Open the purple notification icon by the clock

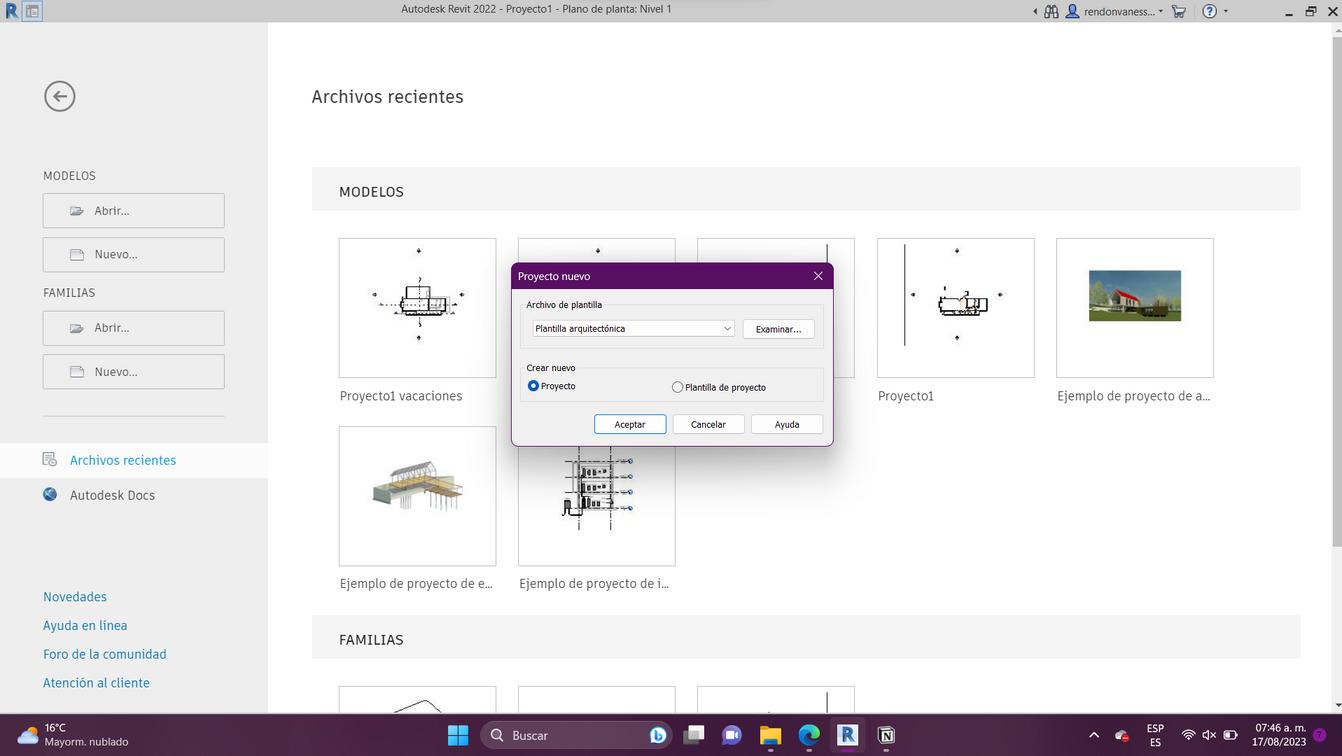(x=1320, y=735)
